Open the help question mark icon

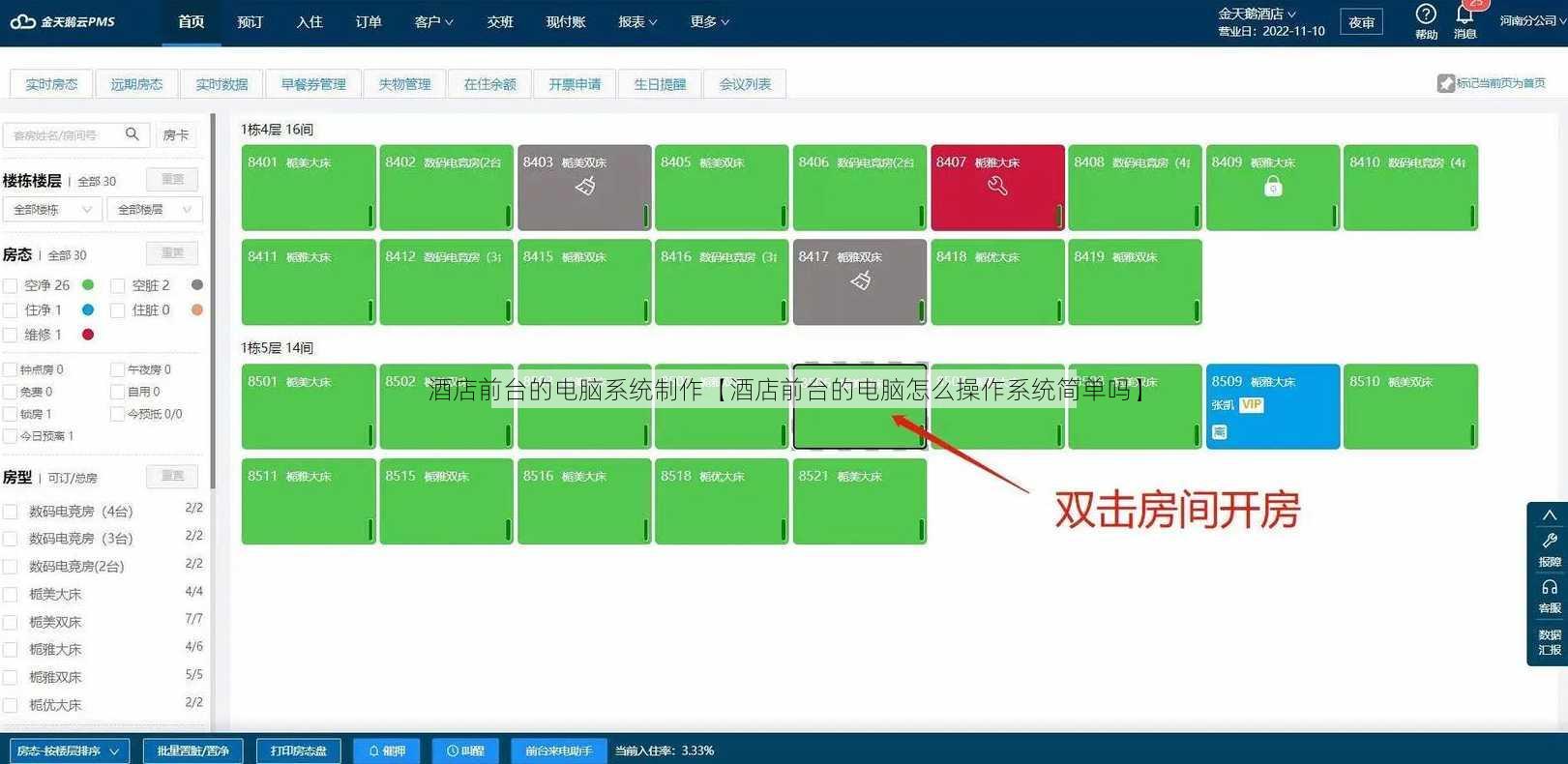[1426, 14]
